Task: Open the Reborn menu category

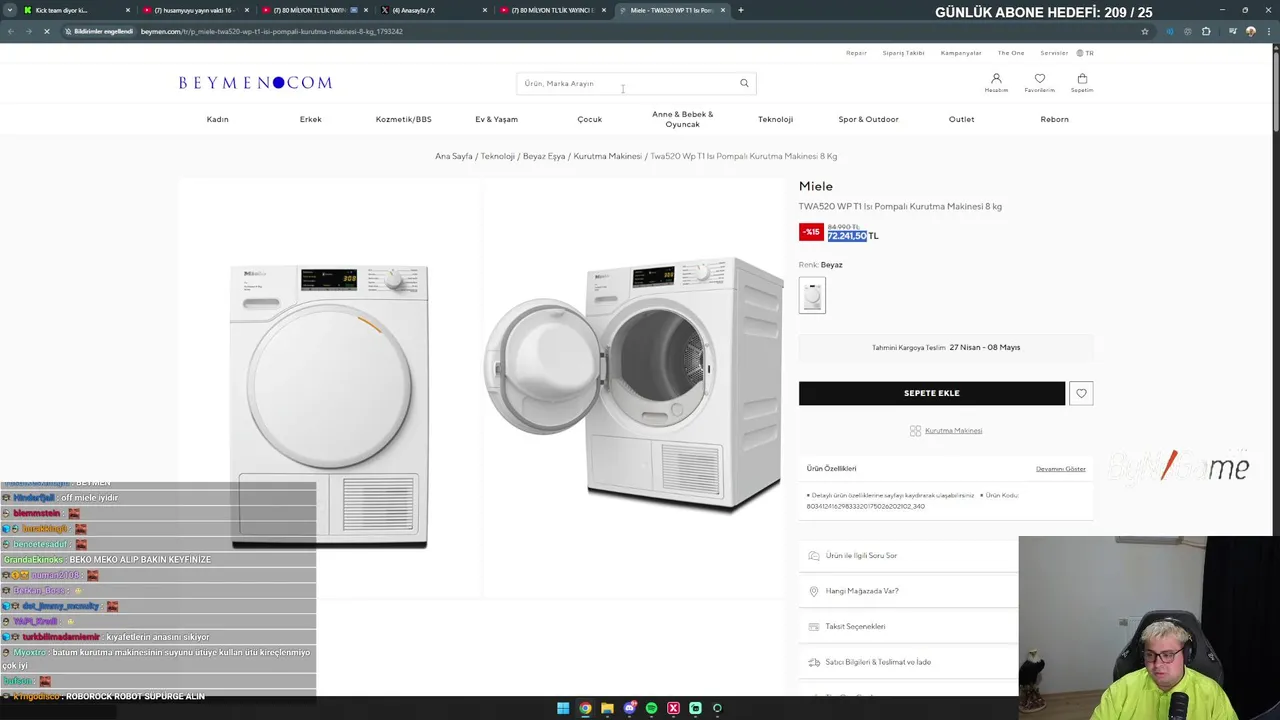Action: (1055, 119)
